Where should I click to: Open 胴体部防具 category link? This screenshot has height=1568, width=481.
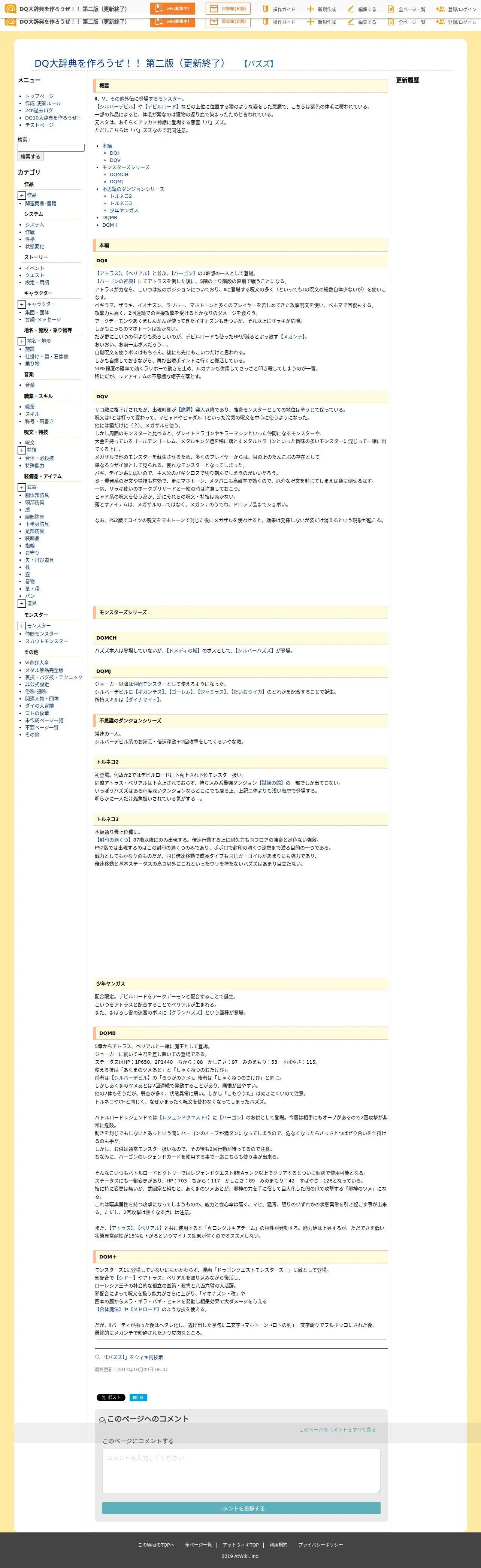pyautogui.click(x=37, y=495)
